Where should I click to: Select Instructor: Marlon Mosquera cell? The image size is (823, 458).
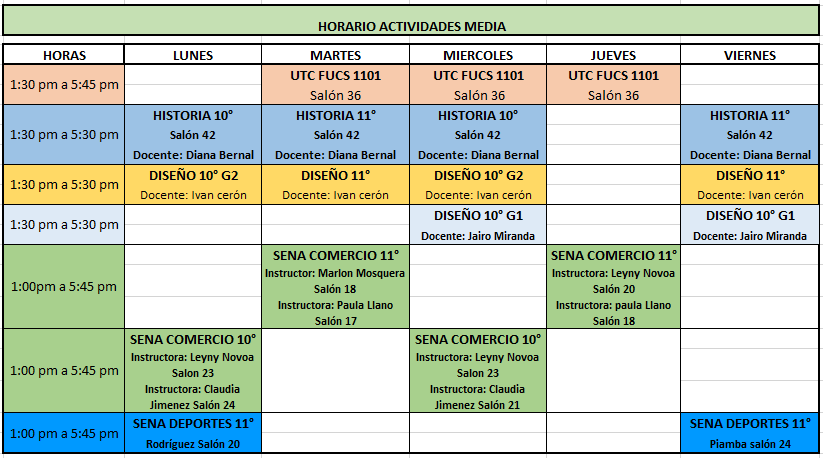tap(336, 272)
